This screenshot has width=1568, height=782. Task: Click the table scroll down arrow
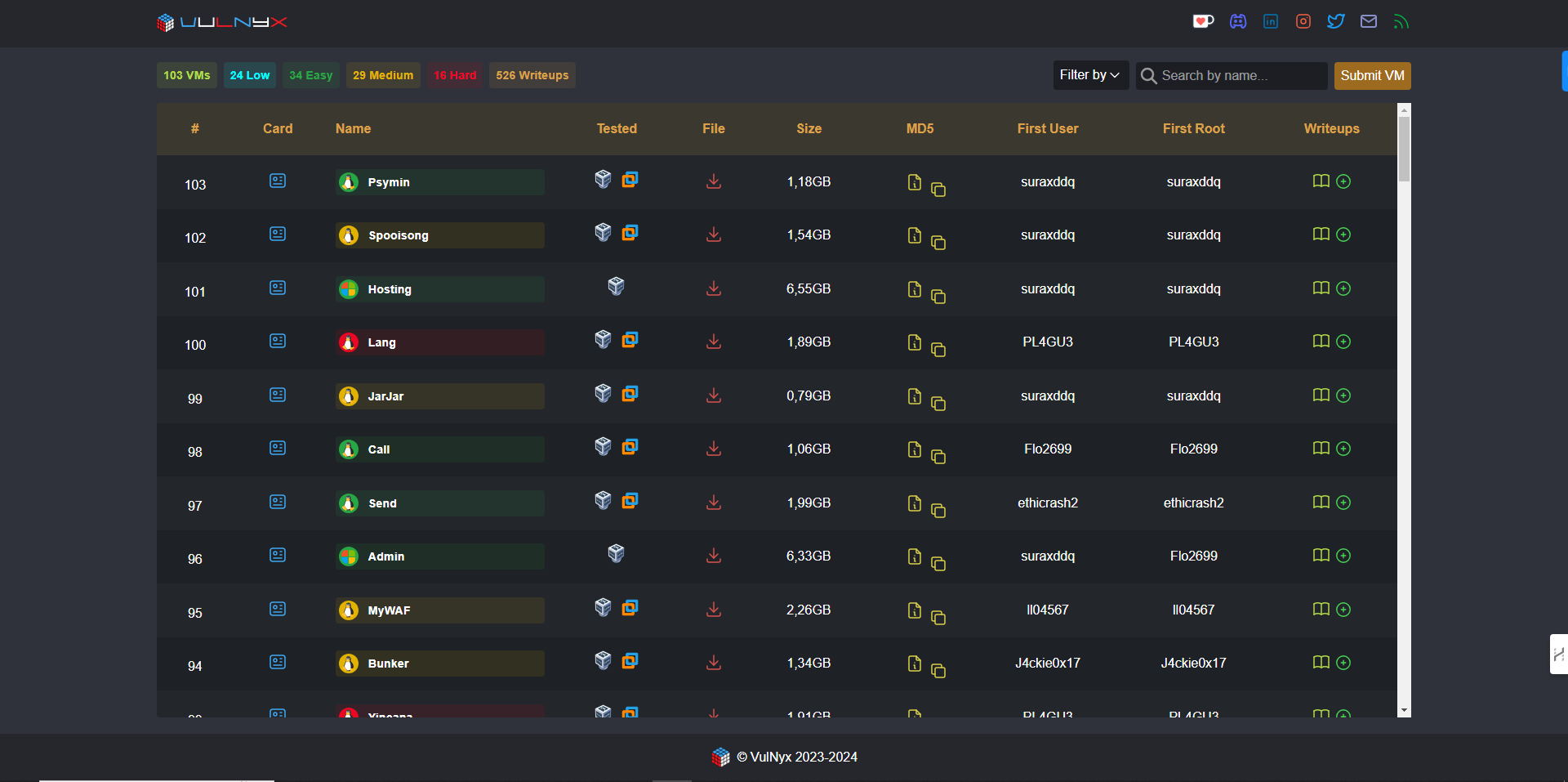tap(1404, 711)
